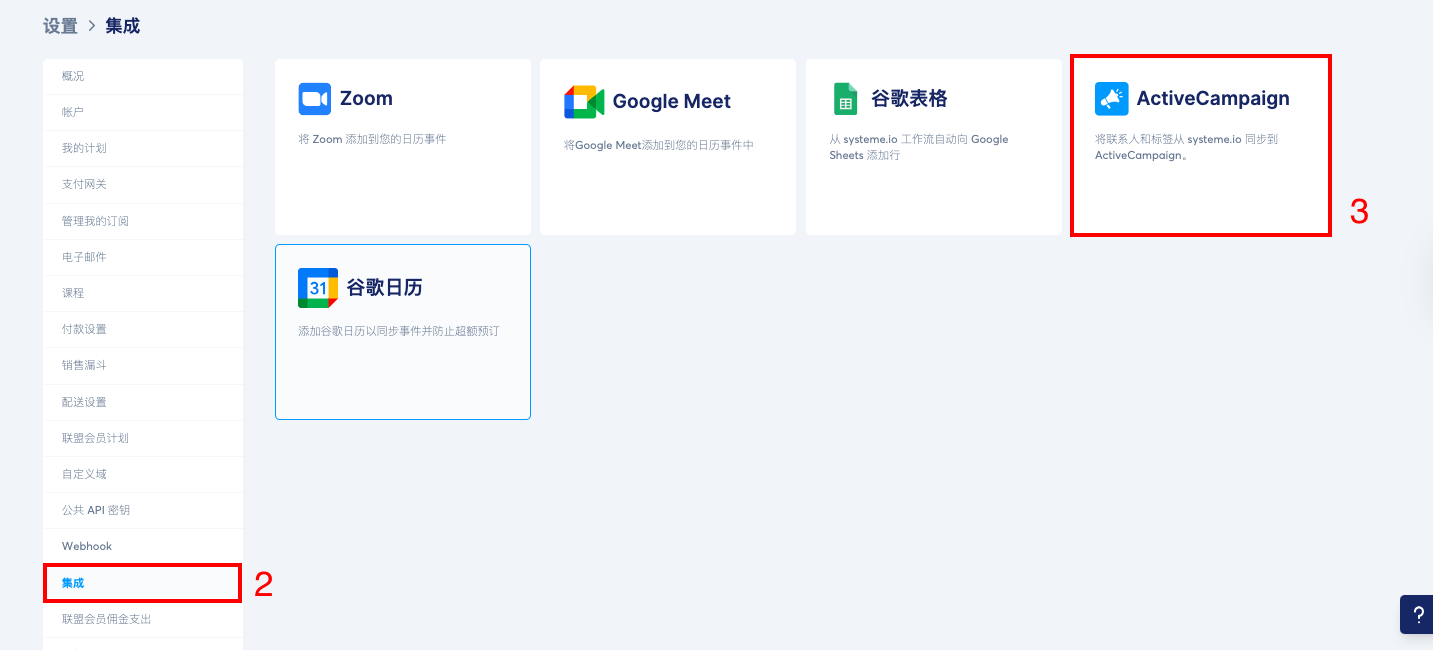Open the 课程 settings entry
Screen dimensions: 1433x650
(x=143, y=293)
